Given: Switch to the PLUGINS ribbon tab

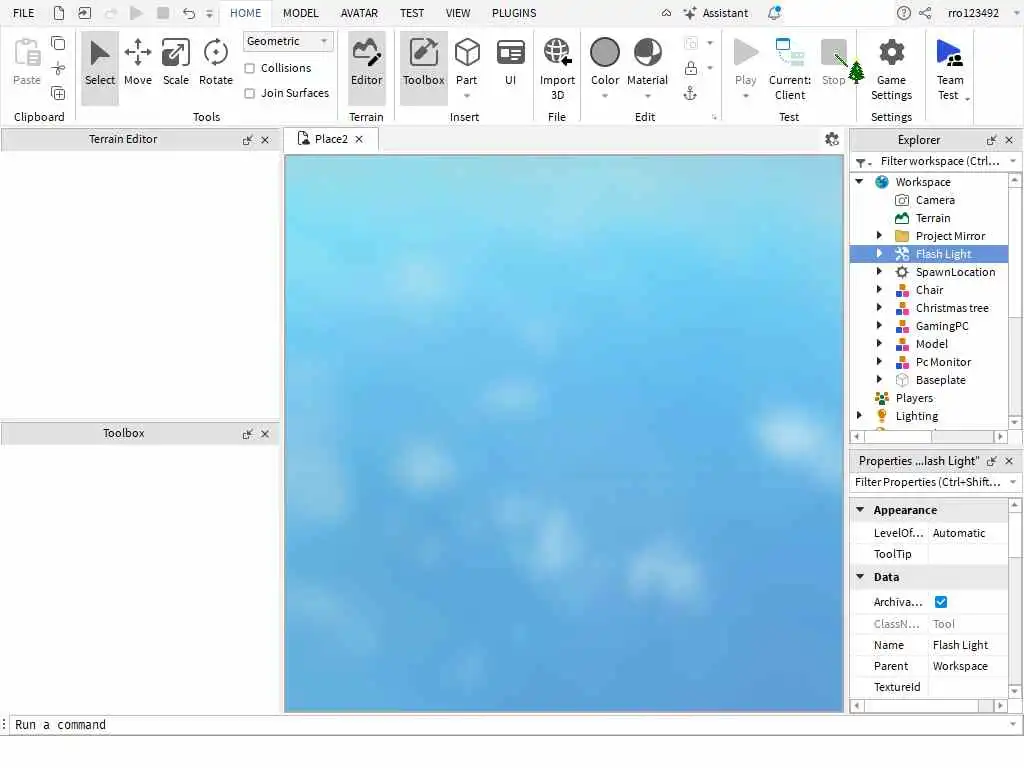Looking at the screenshot, I should click(x=514, y=13).
